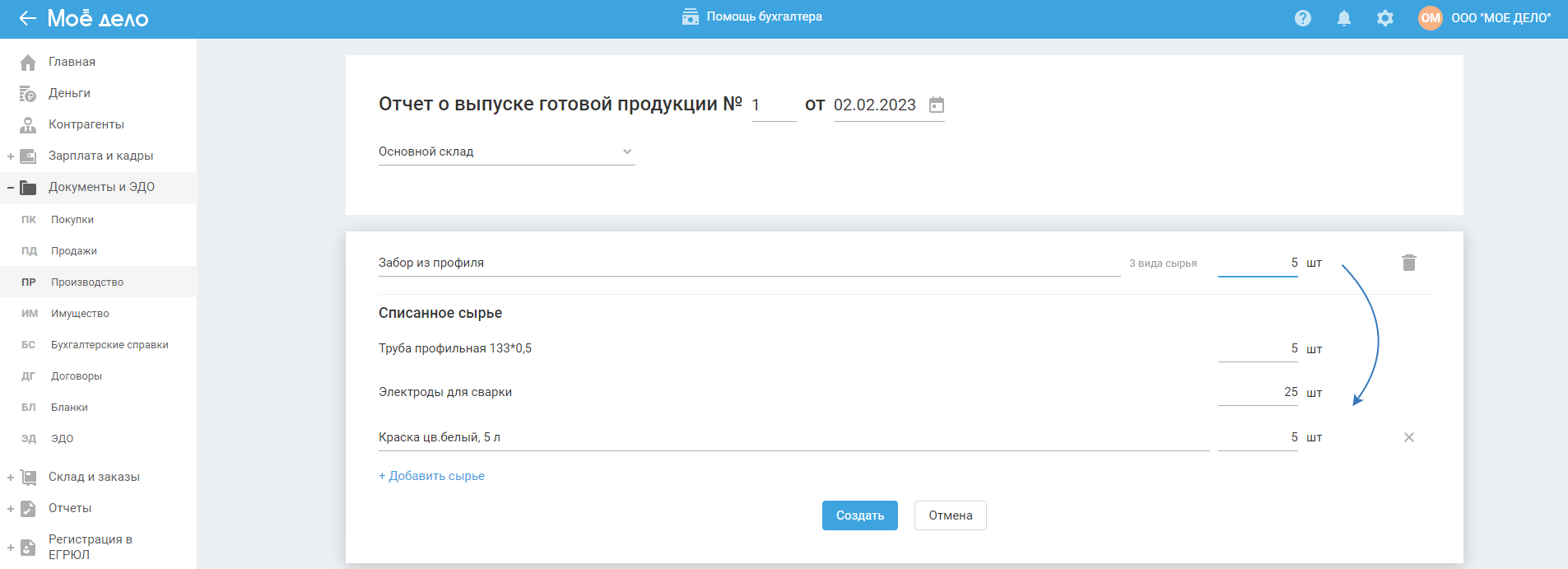Image resolution: width=1568 pixels, height=569 pixels.
Task: Expand Регистрация в ЕГРЮЛ plus sign
Action: pyautogui.click(x=11, y=548)
